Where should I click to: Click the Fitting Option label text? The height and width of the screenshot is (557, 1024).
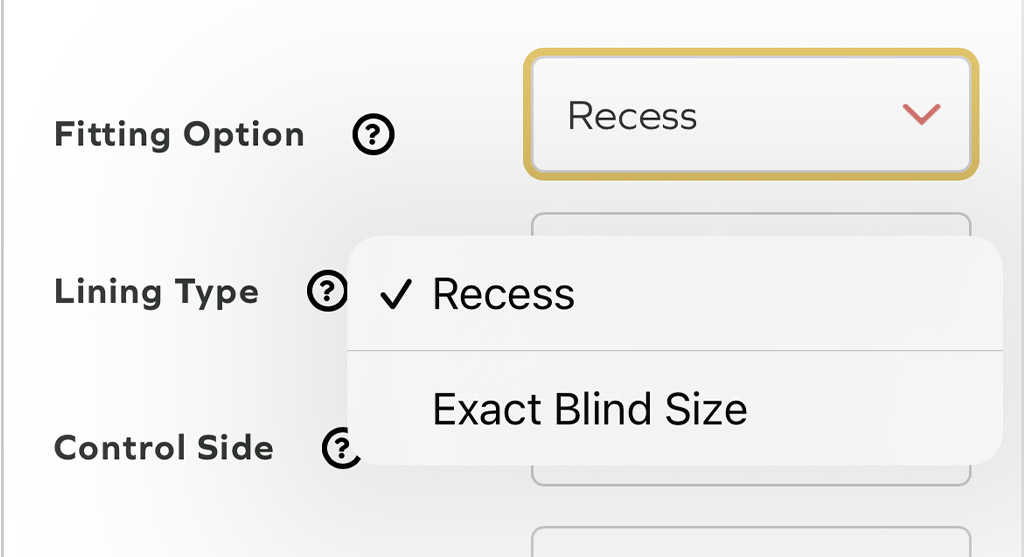[179, 135]
